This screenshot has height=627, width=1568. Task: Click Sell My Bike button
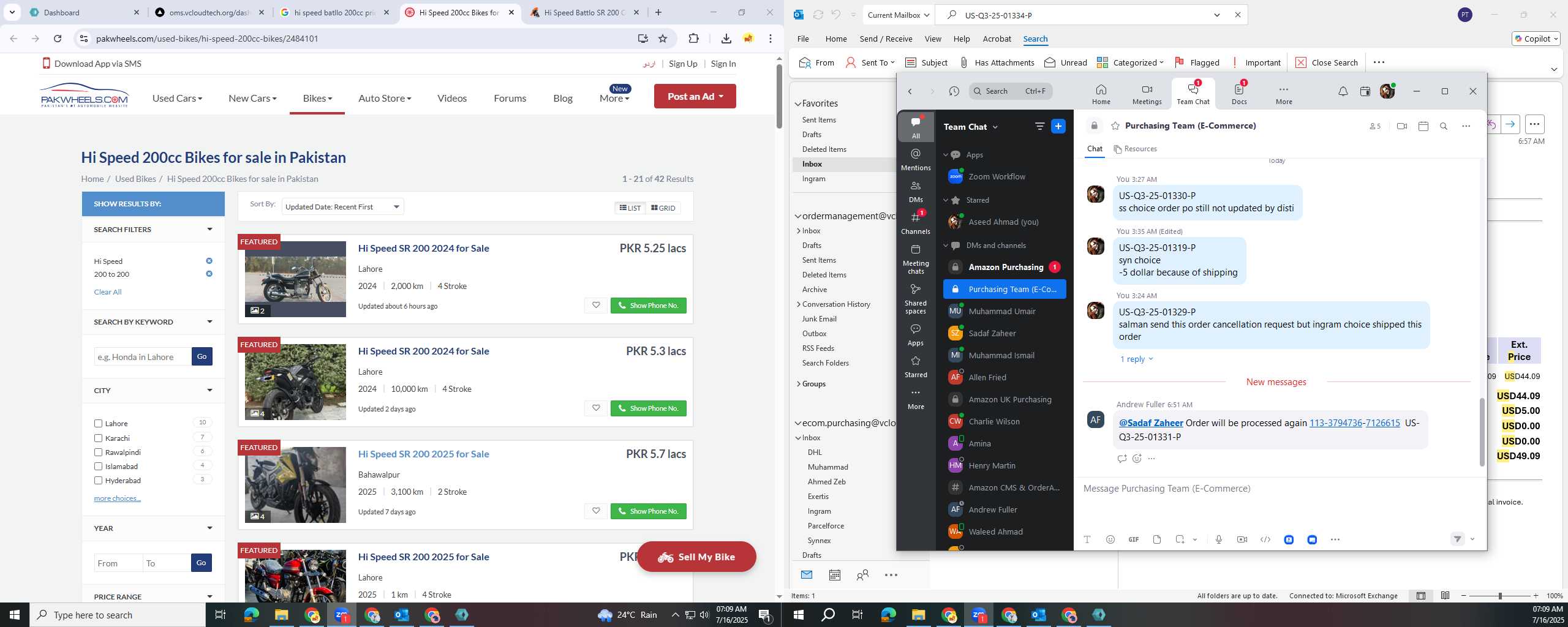point(696,557)
